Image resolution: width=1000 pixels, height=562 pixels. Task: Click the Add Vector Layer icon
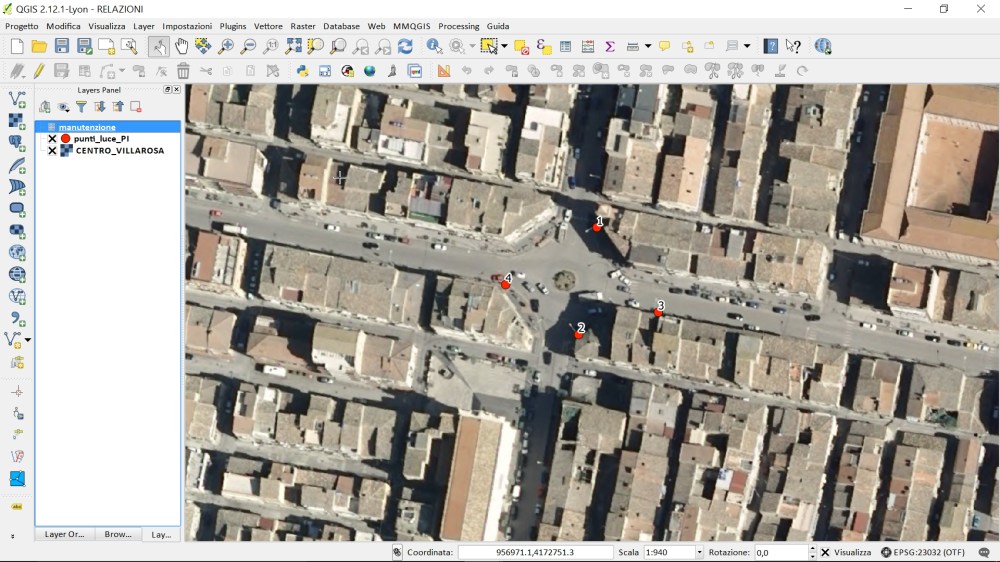click(x=17, y=99)
